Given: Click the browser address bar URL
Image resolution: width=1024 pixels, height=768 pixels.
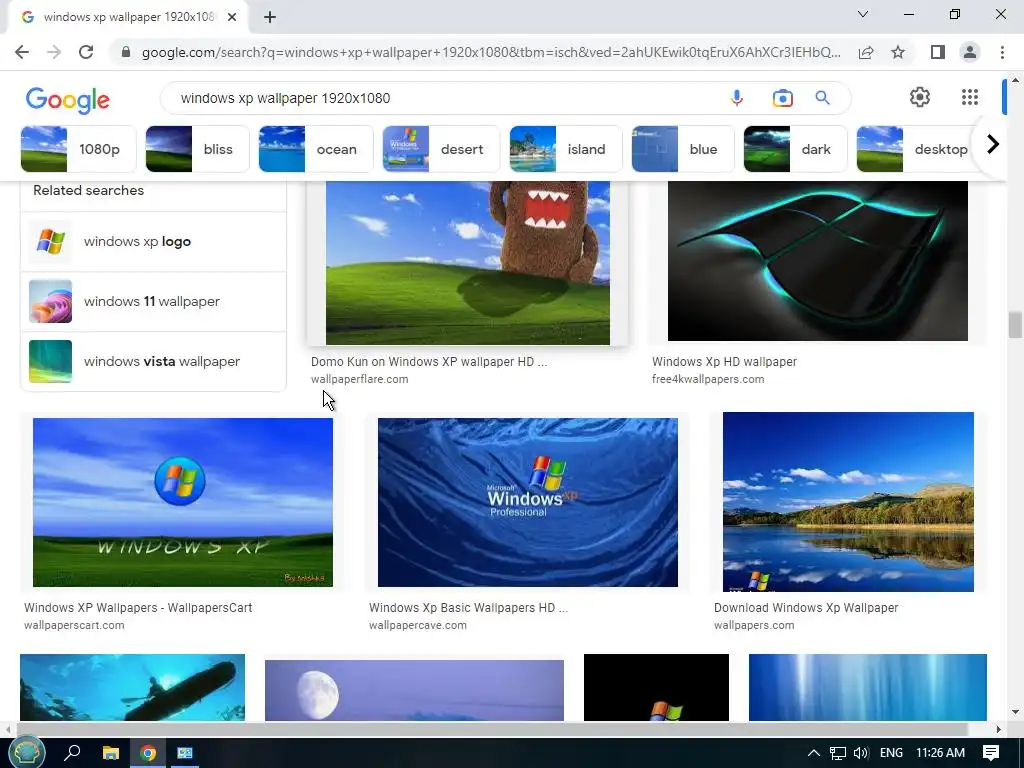Looking at the screenshot, I should pos(491,52).
